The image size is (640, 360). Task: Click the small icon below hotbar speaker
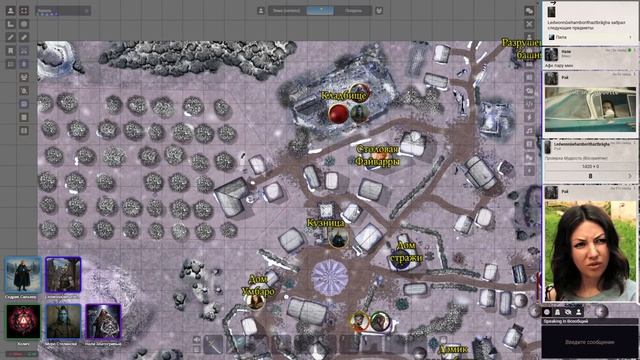point(197,349)
